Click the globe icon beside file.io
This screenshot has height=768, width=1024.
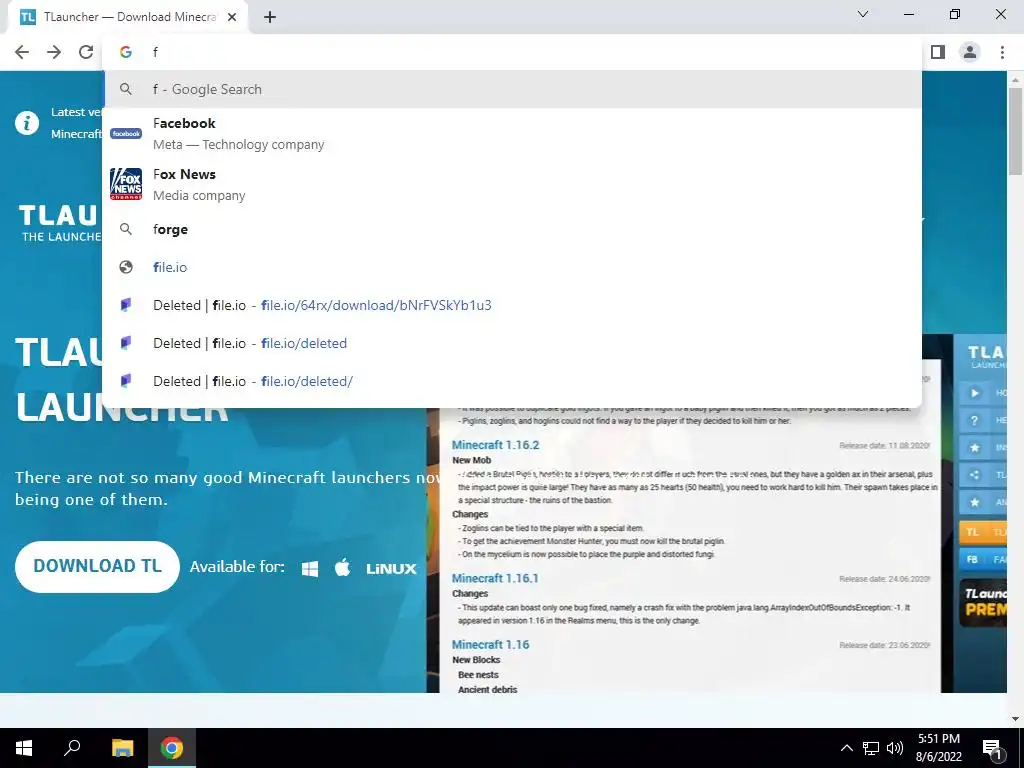pyautogui.click(x=126, y=267)
